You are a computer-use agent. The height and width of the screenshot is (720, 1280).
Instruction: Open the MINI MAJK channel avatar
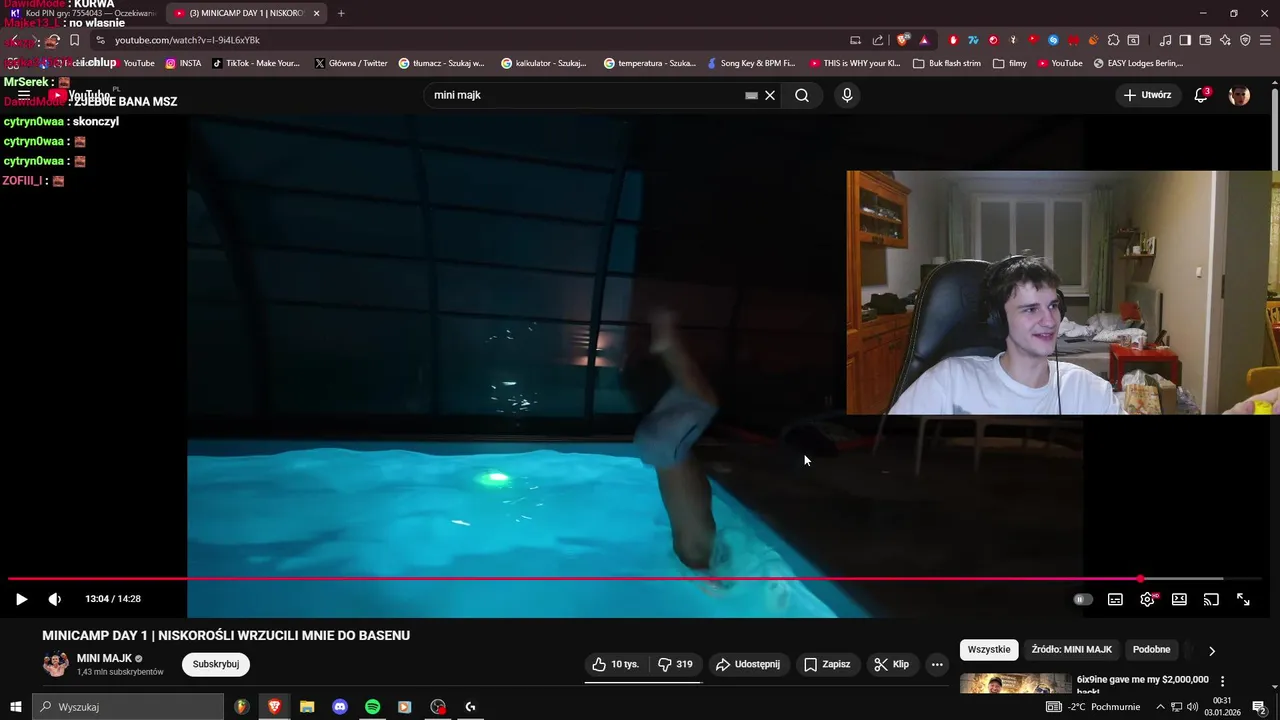coord(55,664)
